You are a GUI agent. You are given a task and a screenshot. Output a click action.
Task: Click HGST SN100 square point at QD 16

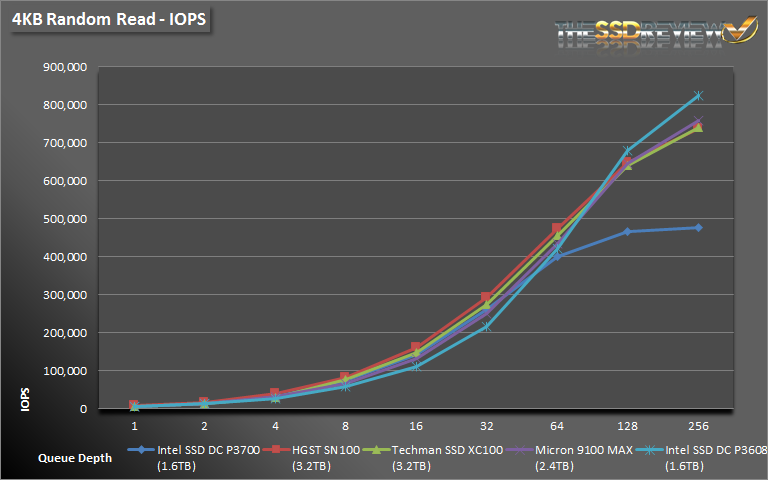pyautogui.click(x=416, y=347)
